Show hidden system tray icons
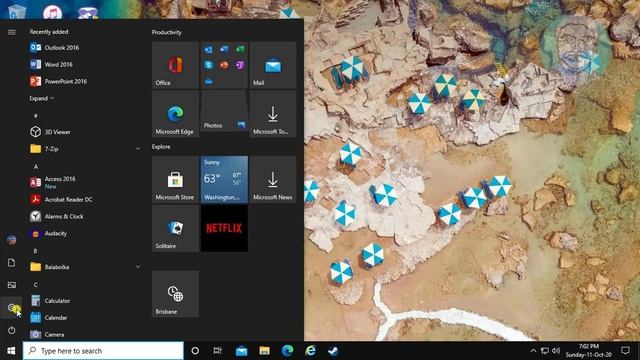The width and height of the screenshot is (640, 360). pos(533,351)
